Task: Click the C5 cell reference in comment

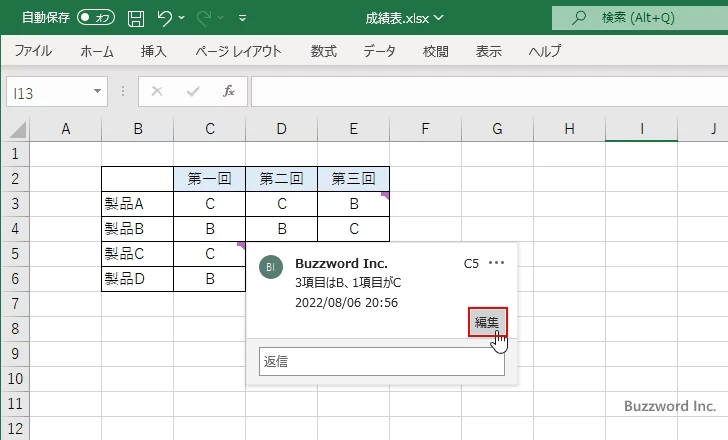Action: click(x=471, y=264)
